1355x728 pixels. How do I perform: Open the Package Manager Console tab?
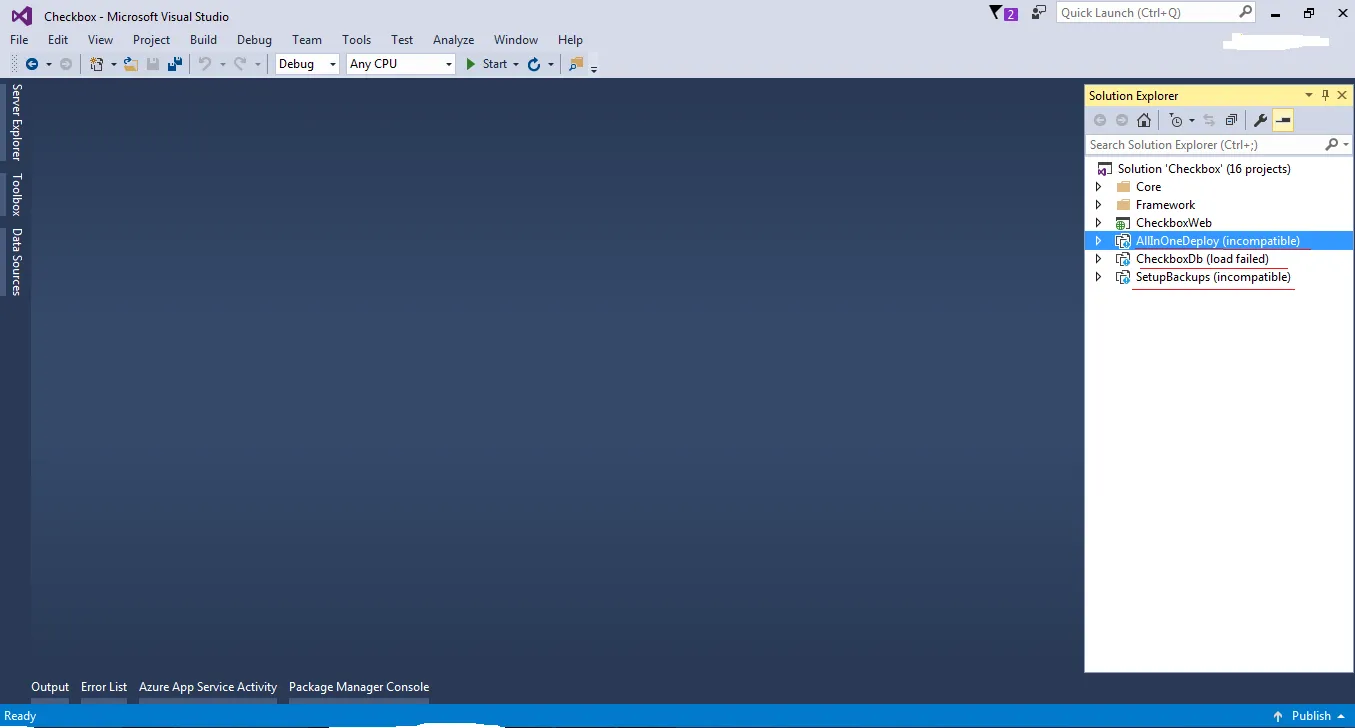[x=359, y=687]
